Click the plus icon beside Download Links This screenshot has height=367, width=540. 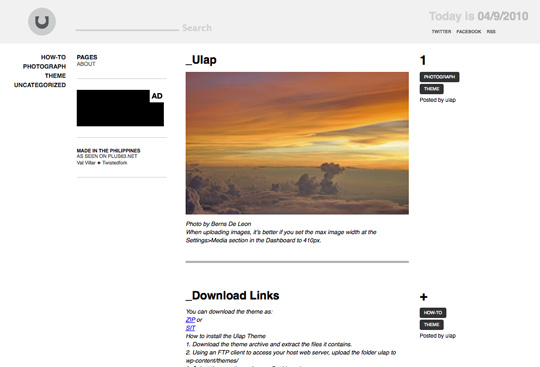point(424,297)
